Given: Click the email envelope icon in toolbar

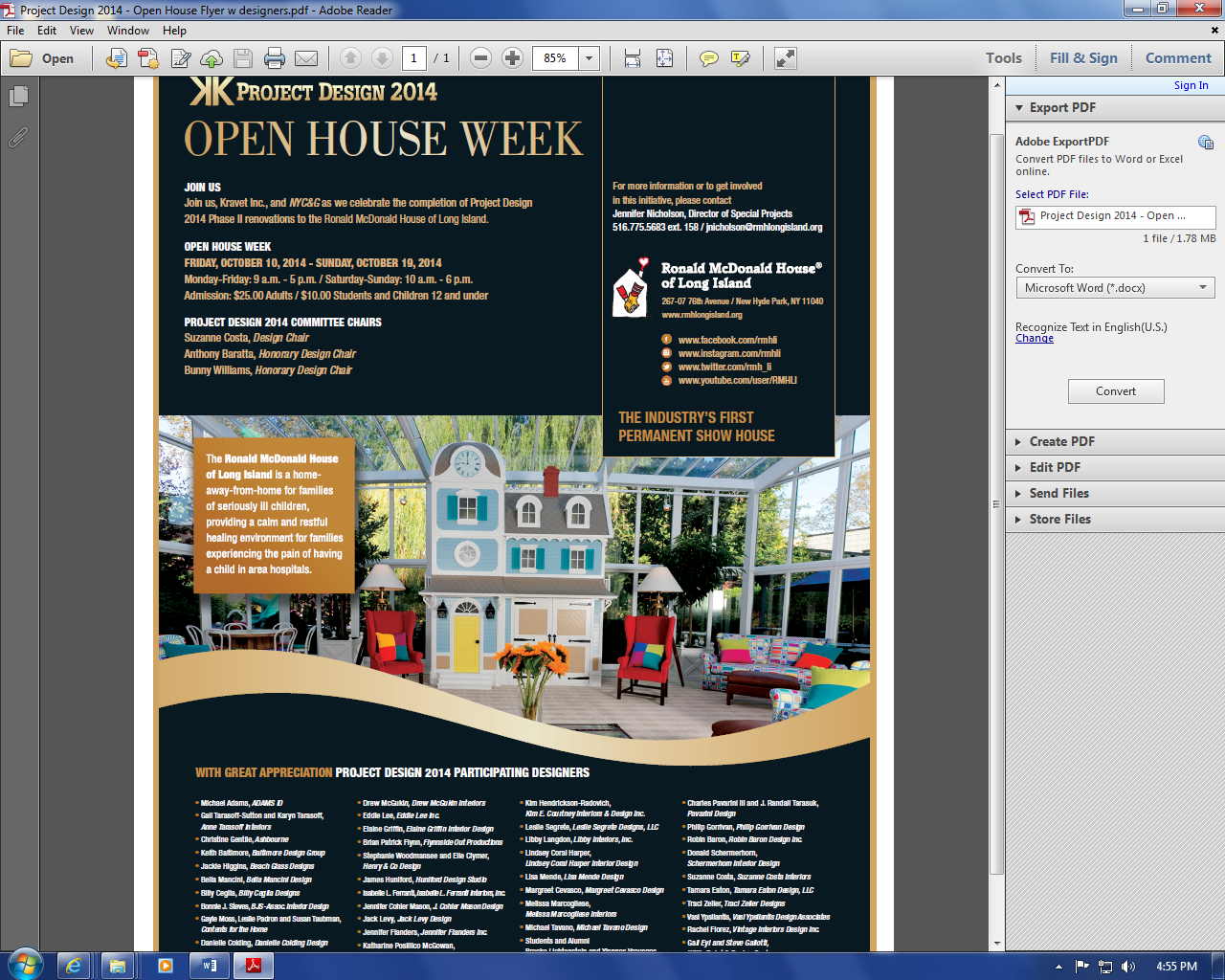Looking at the screenshot, I should pyautogui.click(x=306, y=58).
